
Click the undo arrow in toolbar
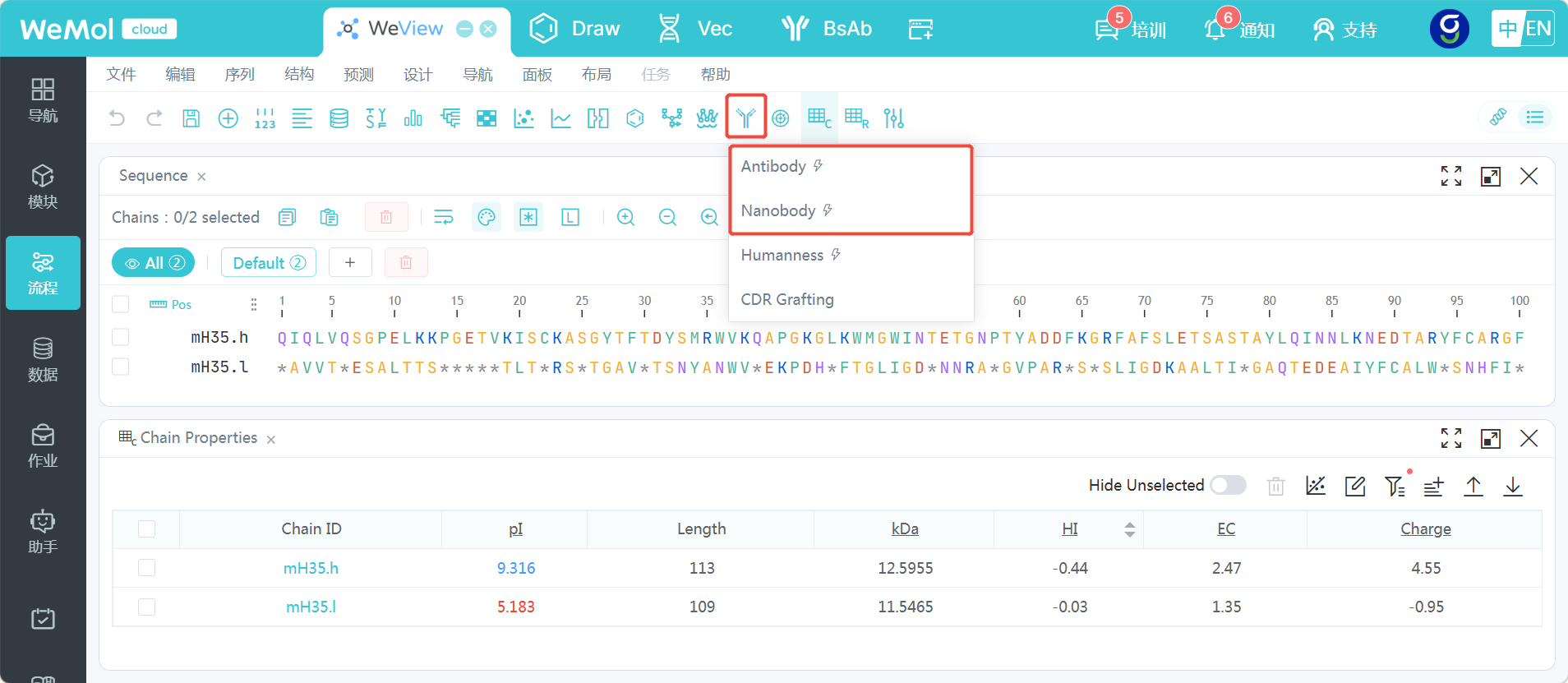pyautogui.click(x=117, y=118)
